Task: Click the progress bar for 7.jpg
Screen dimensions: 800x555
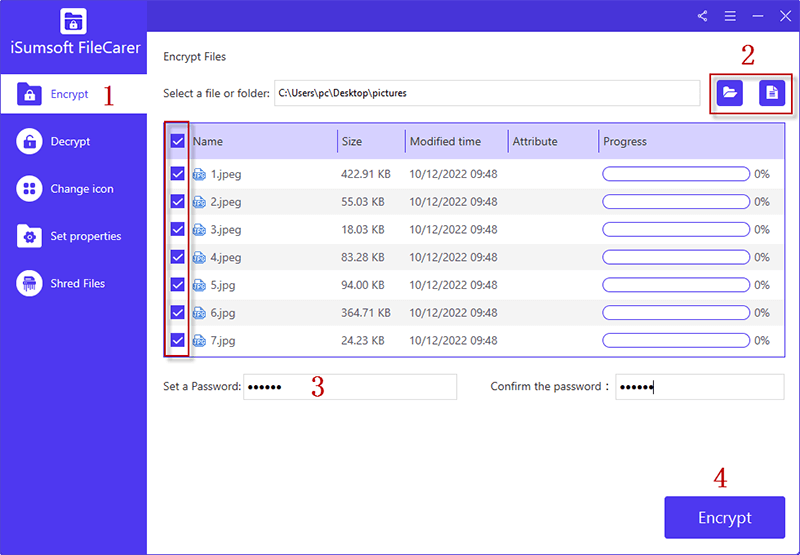Action: coord(676,340)
